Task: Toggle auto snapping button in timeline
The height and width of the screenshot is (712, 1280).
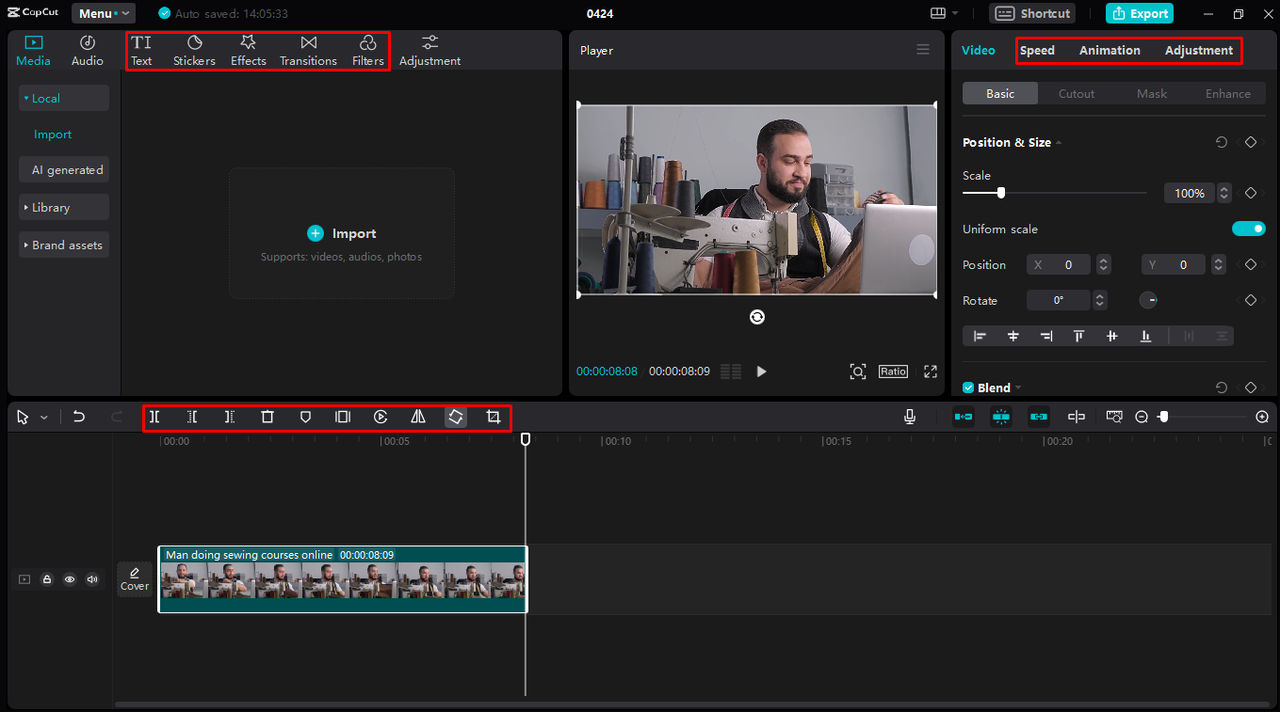Action: click(x=1001, y=417)
